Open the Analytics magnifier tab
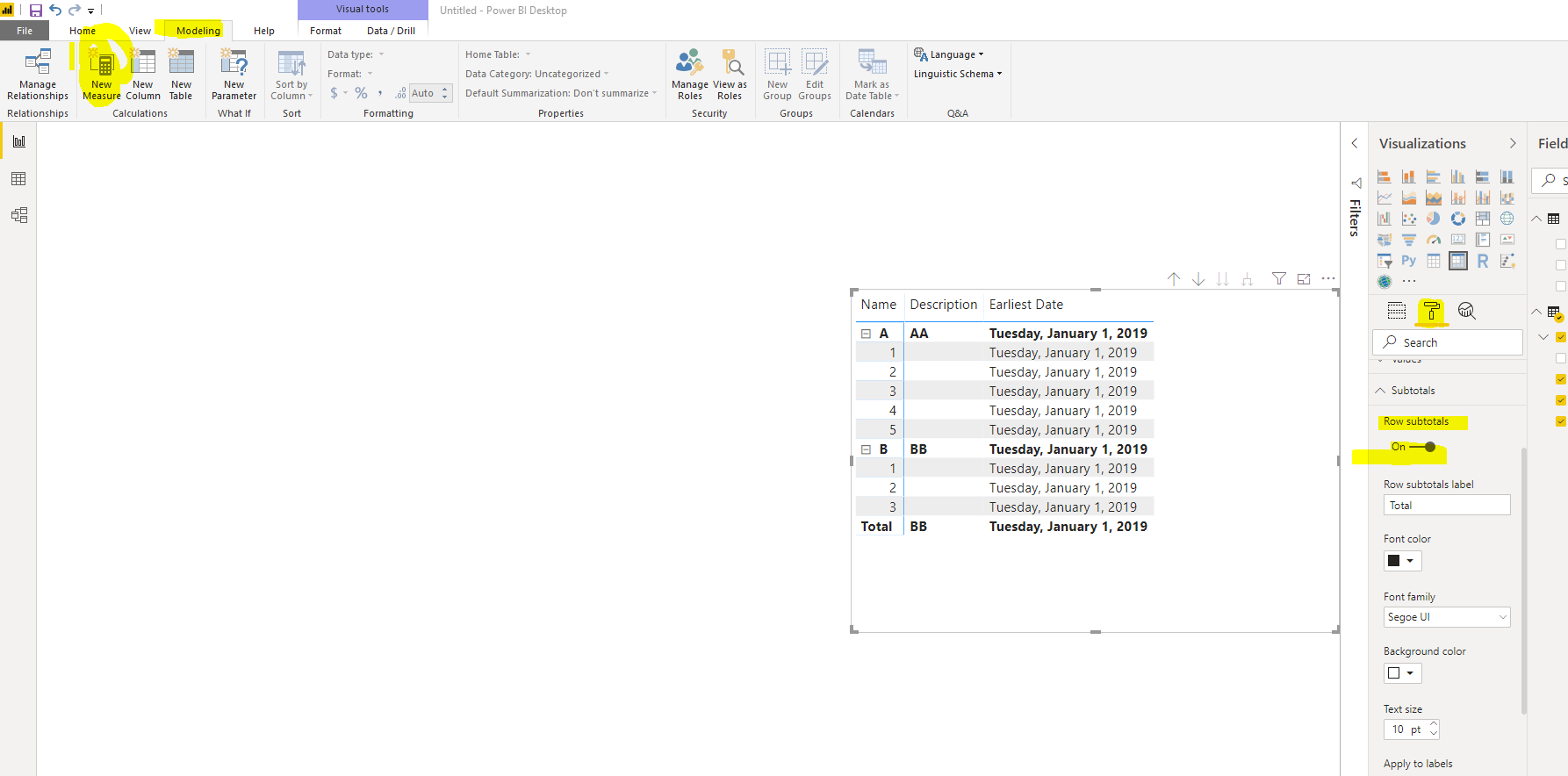The image size is (1568, 776). [1466, 311]
